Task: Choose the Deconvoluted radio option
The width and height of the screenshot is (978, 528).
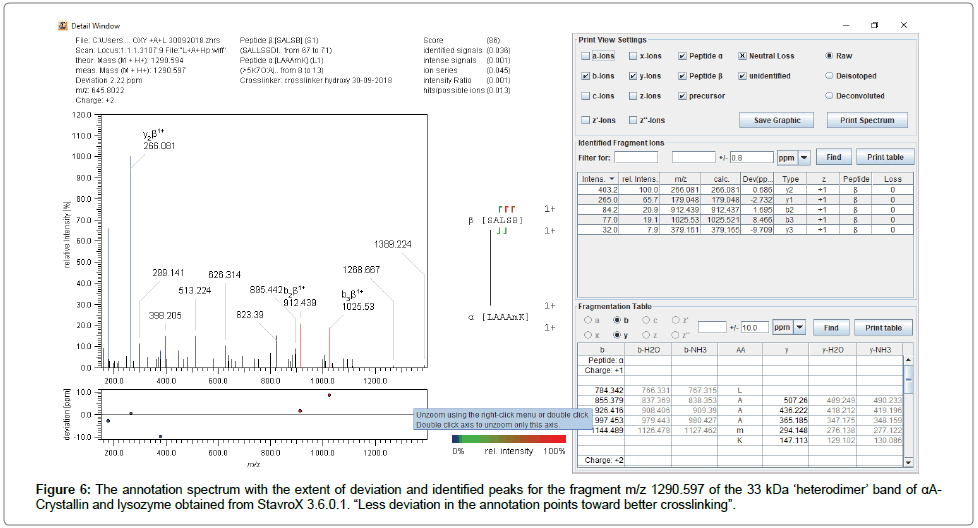Action: [829, 96]
